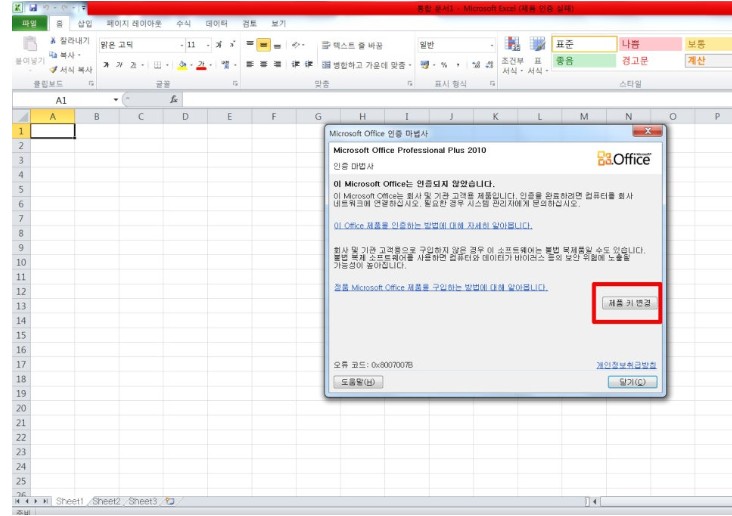Open link about activating this Office product
The image size is (732, 516).
433,226
